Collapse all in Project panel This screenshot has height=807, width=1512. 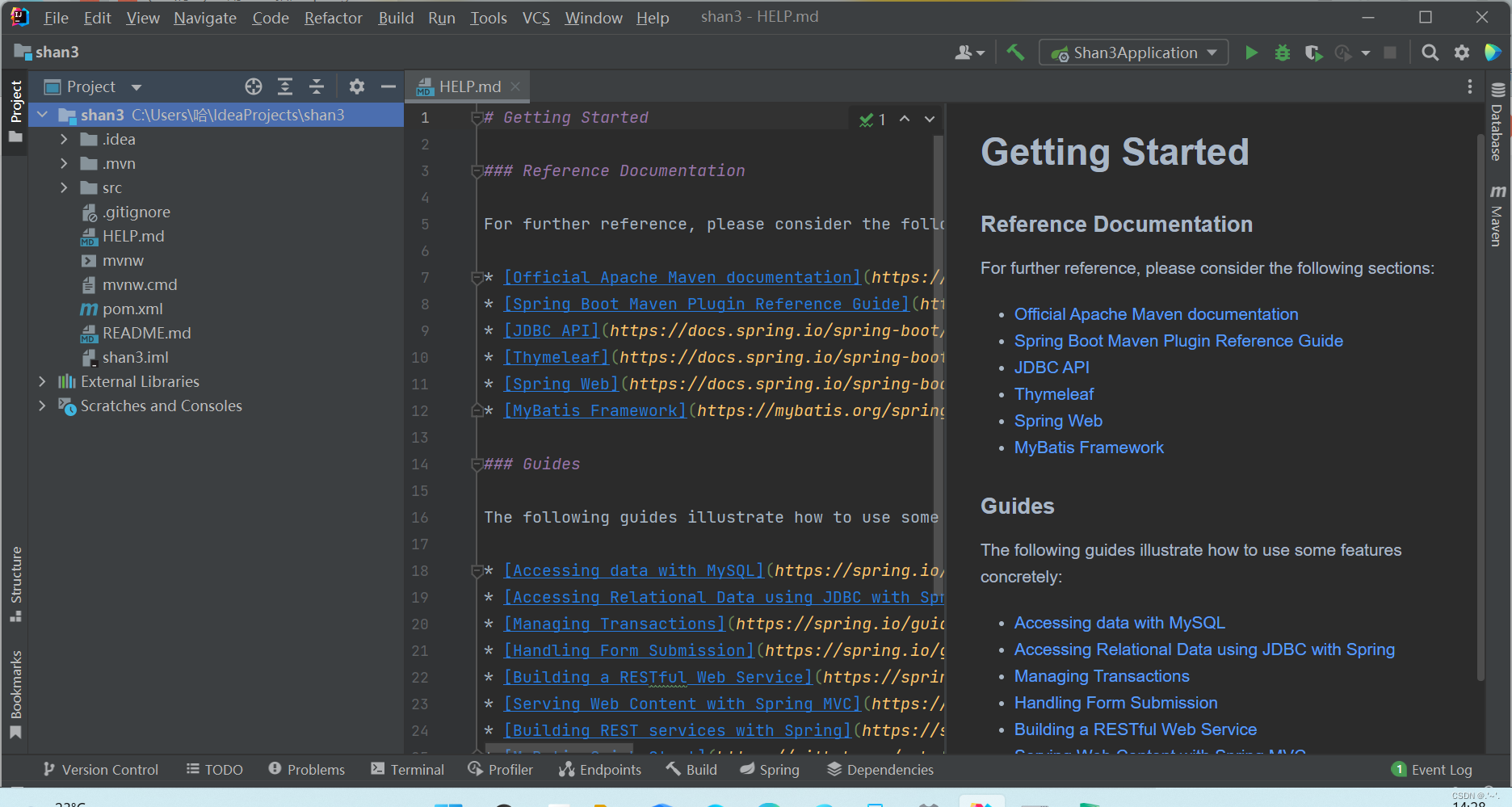pos(317,86)
